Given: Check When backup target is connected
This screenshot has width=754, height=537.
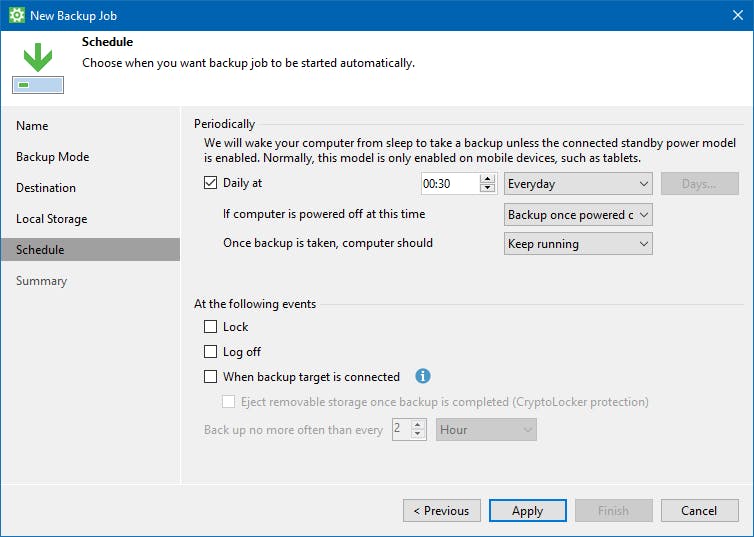Looking at the screenshot, I should tap(210, 377).
